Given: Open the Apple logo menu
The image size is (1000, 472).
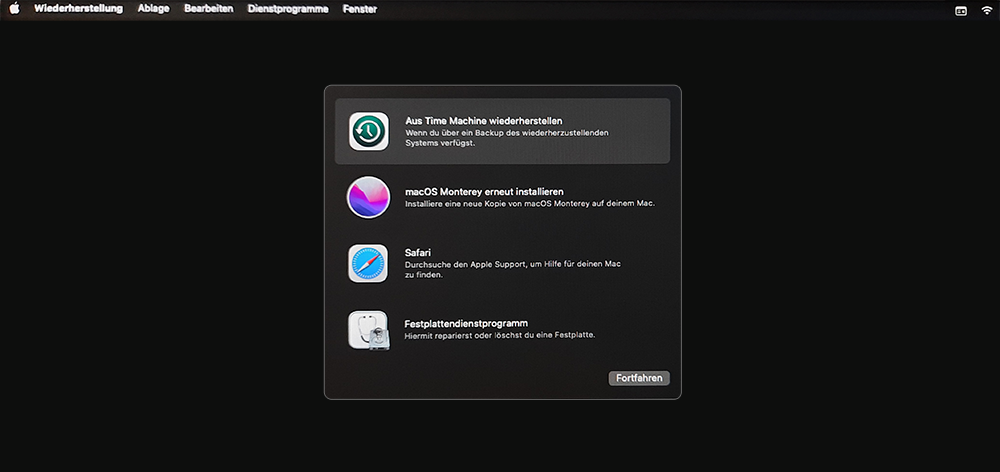Looking at the screenshot, I should click(14, 9).
